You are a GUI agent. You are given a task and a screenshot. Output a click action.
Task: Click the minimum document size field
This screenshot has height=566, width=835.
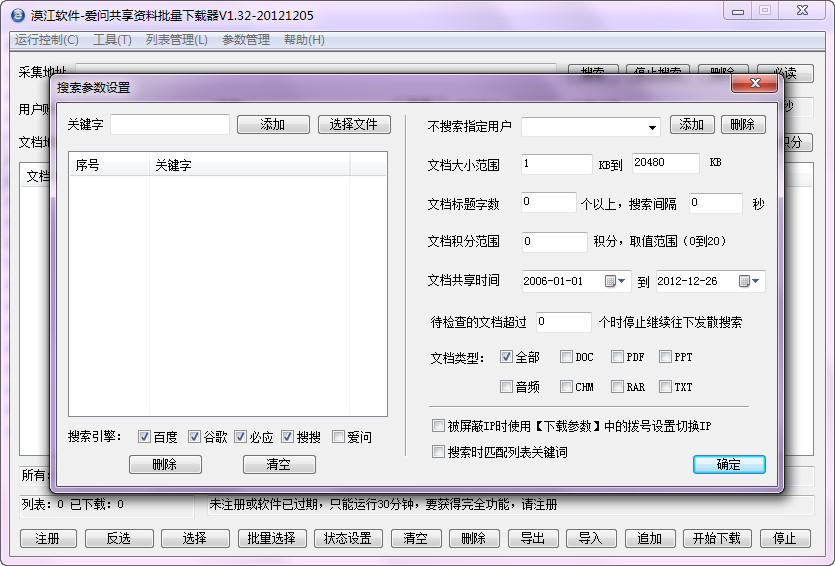click(x=556, y=163)
